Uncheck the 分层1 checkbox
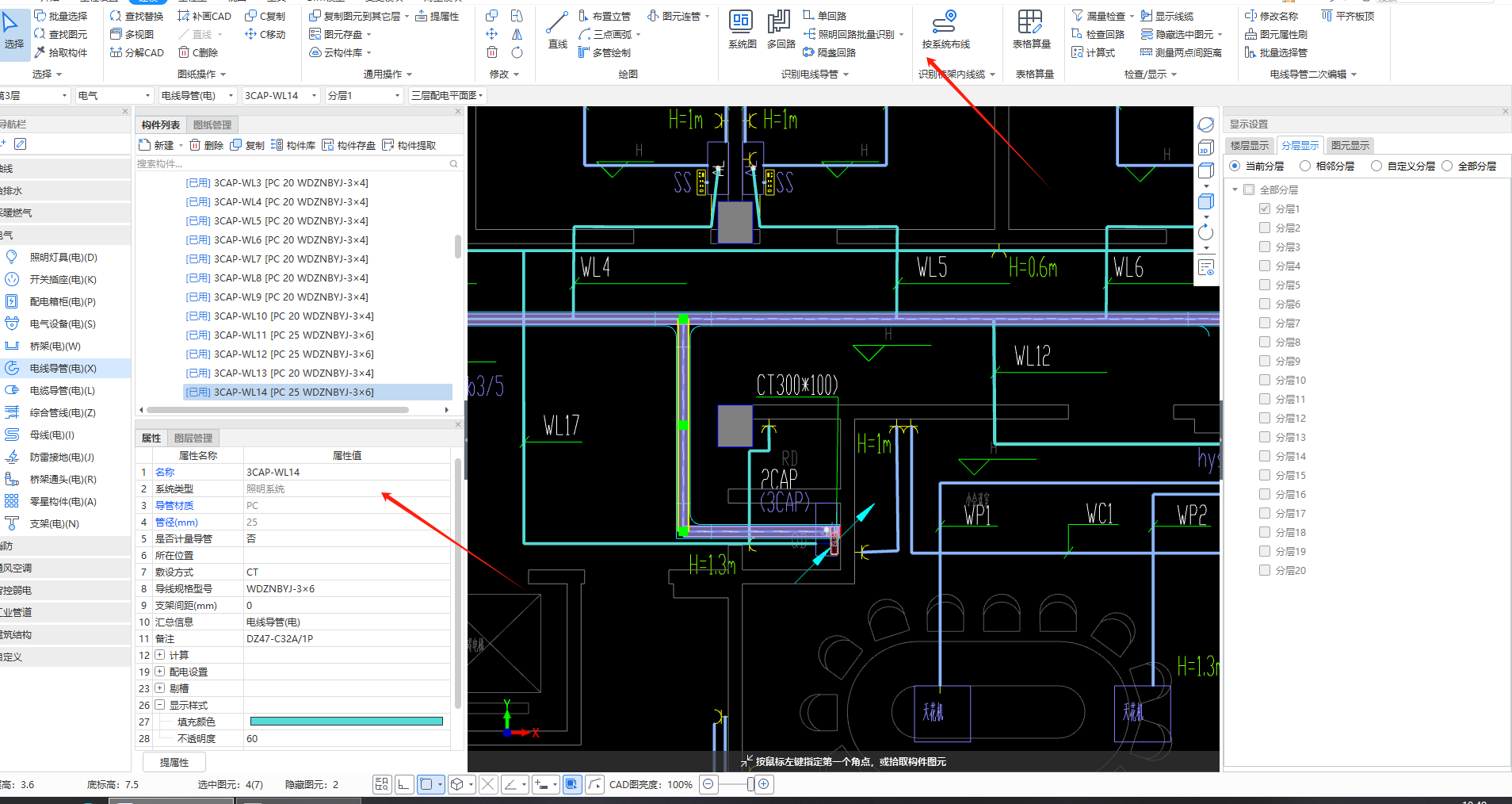Viewport: 1512px width, 804px height. click(1265, 209)
